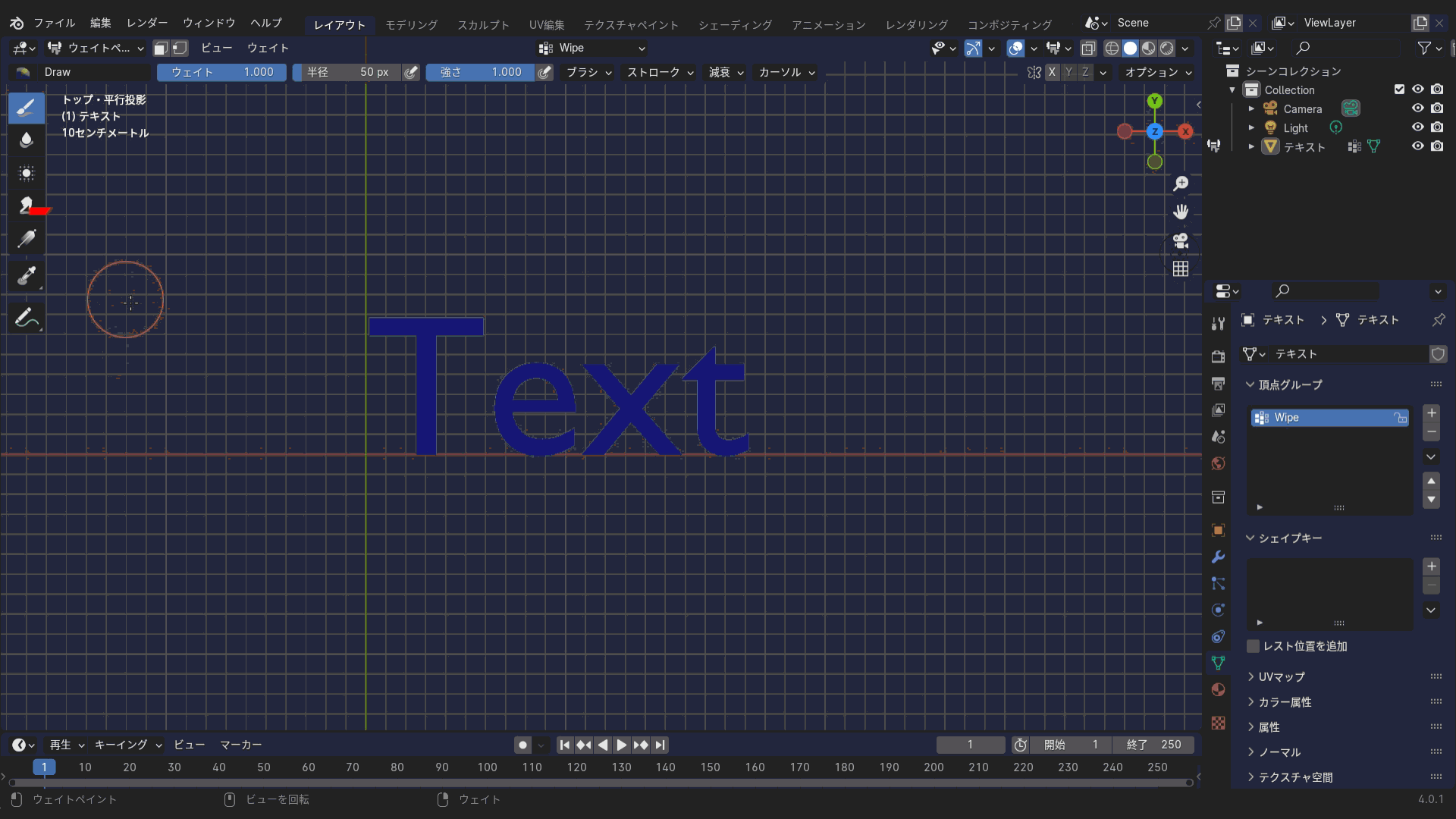Click the play animation button
The image size is (1456, 819).
621,745
